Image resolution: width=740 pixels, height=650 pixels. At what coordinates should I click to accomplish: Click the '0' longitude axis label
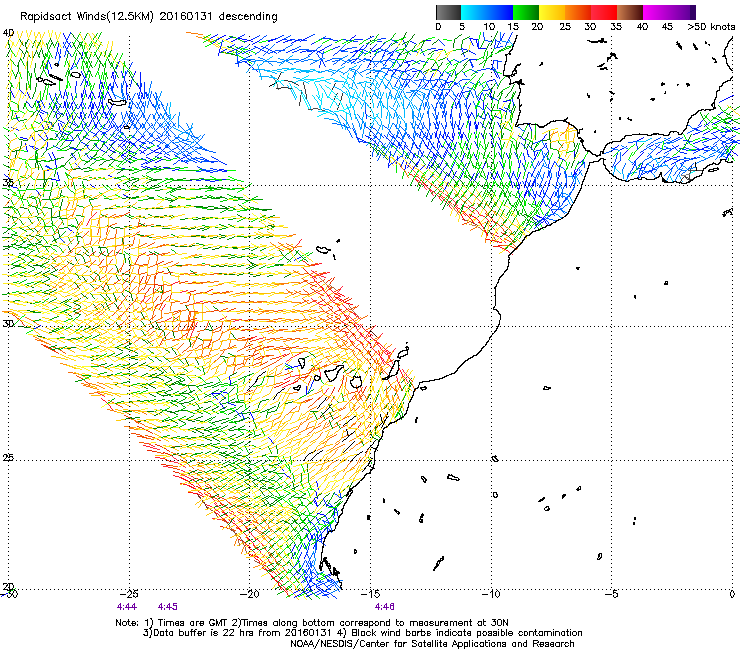tap(732, 594)
